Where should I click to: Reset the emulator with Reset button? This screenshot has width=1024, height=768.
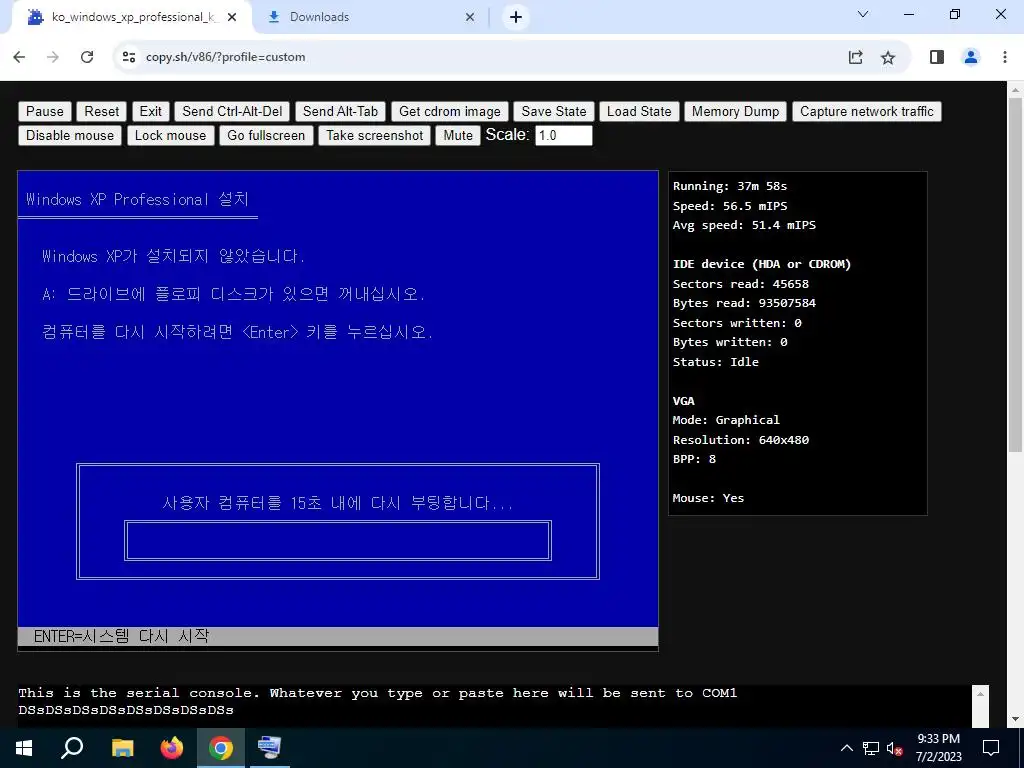click(101, 112)
